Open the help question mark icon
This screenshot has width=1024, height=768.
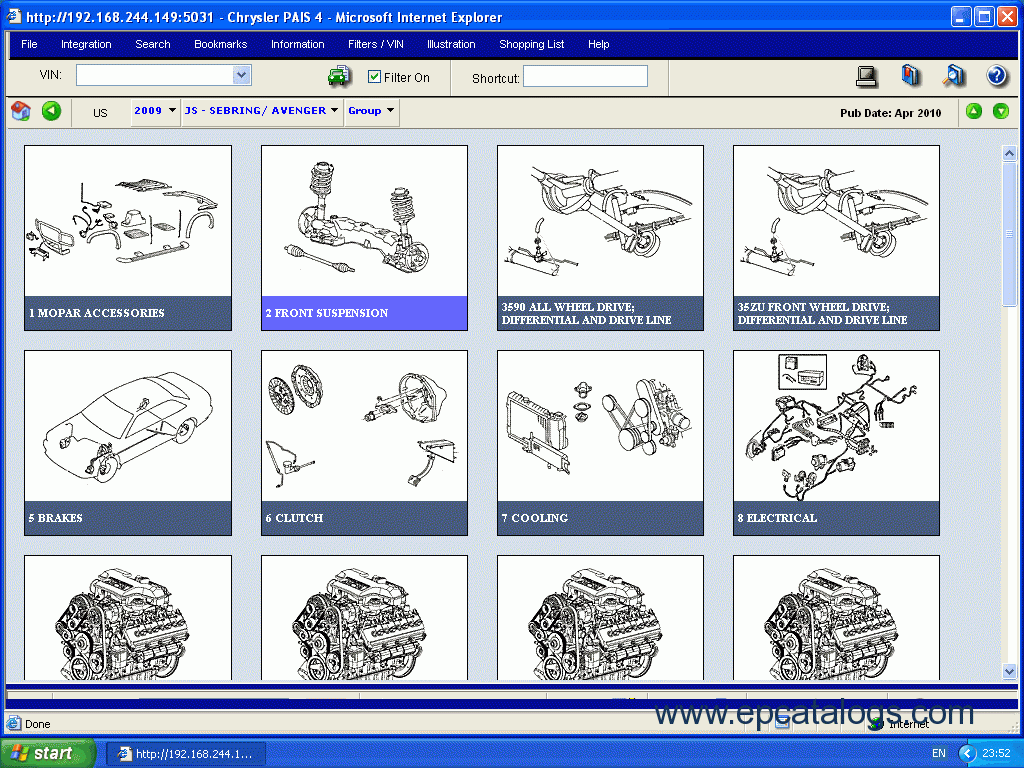tap(997, 76)
